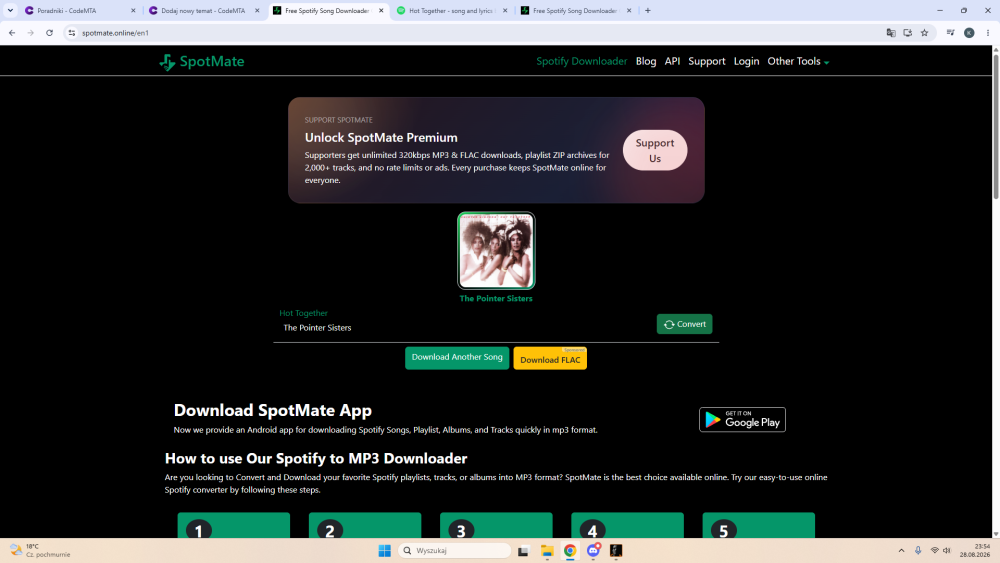This screenshot has width=1000, height=563.
Task: Open the Chrome profile avatar
Action: pyautogui.click(x=969, y=33)
